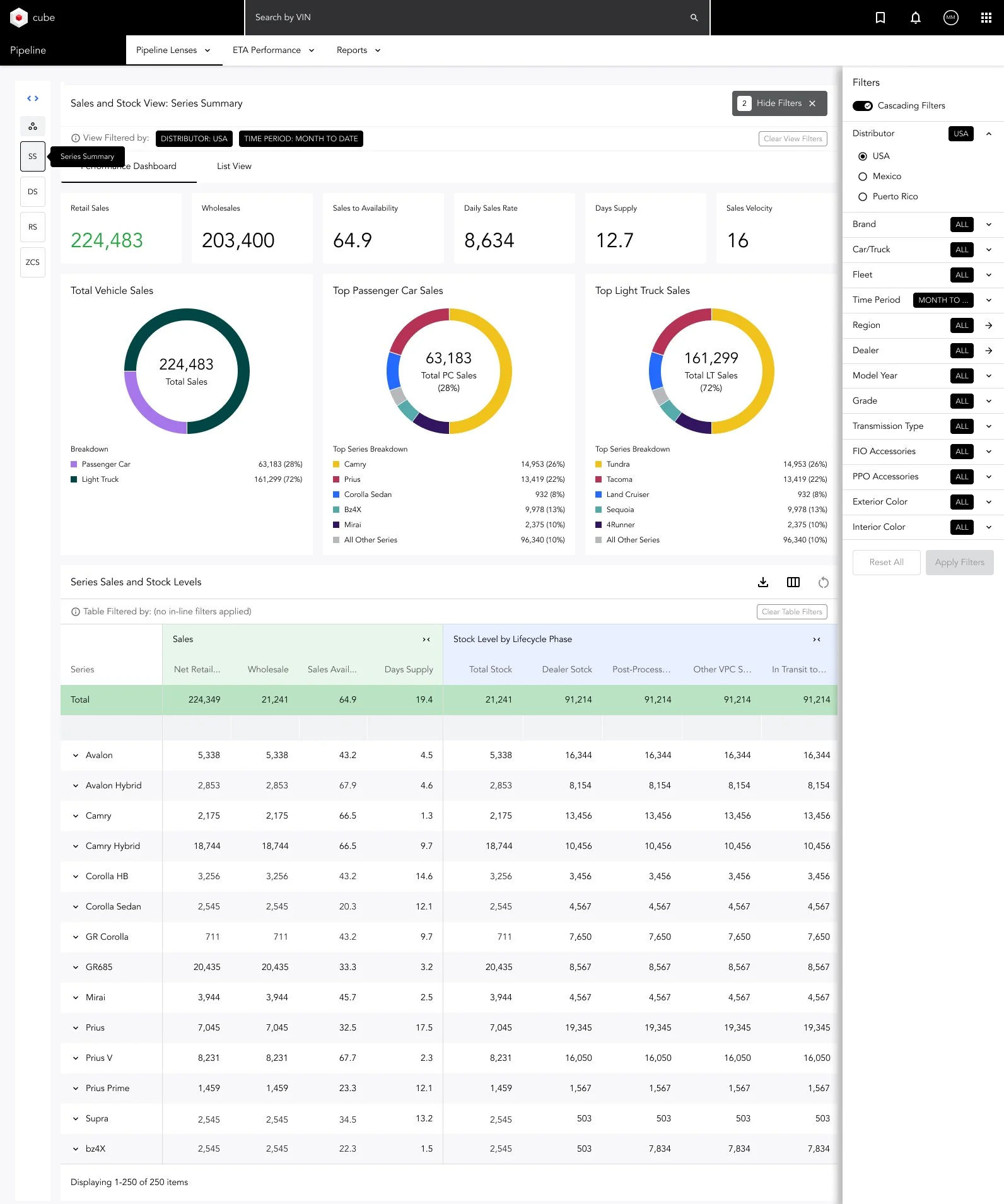Image resolution: width=1004 pixels, height=1204 pixels.
Task: Click the Camry yellow legend swatch
Action: (336, 464)
